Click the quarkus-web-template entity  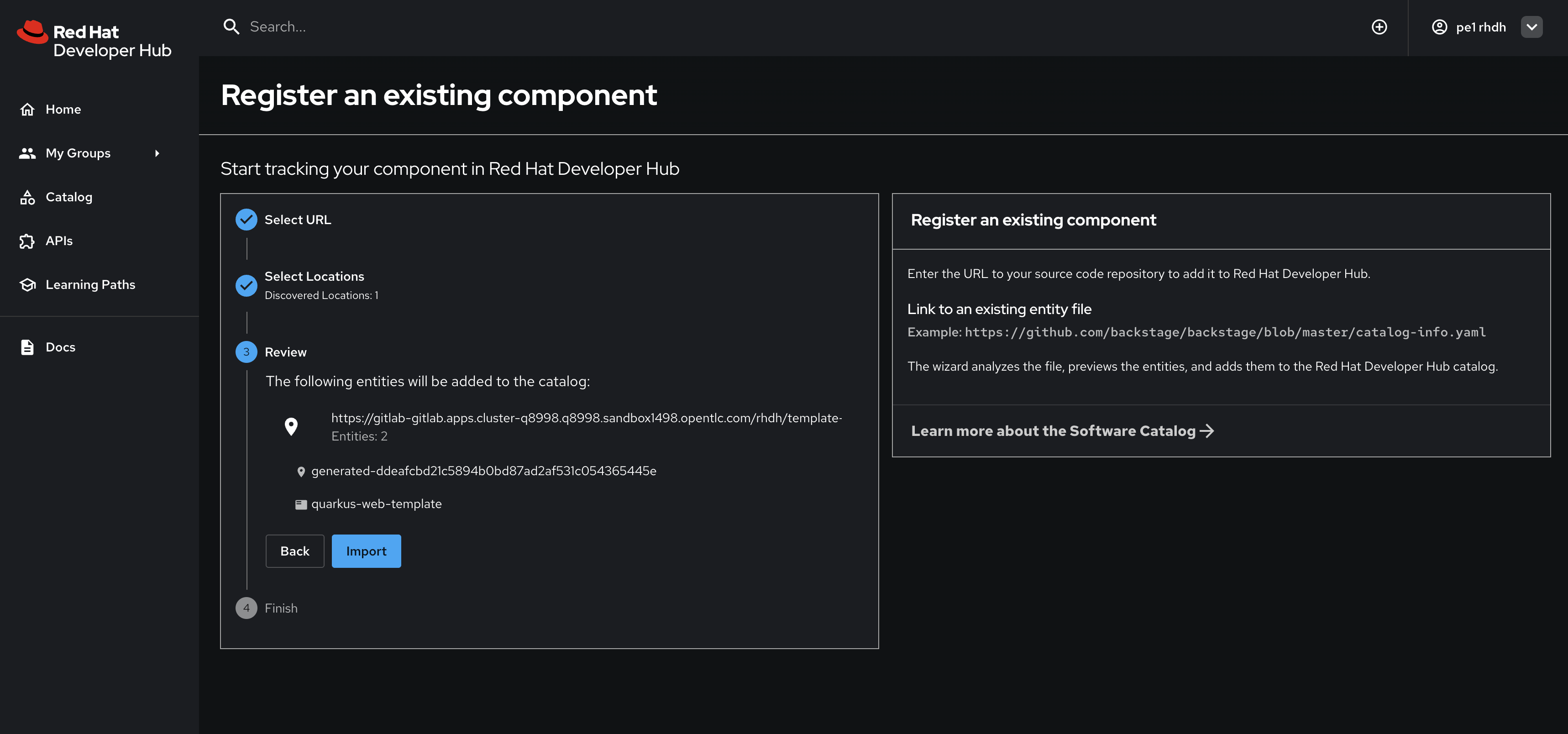(x=376, y=504)
